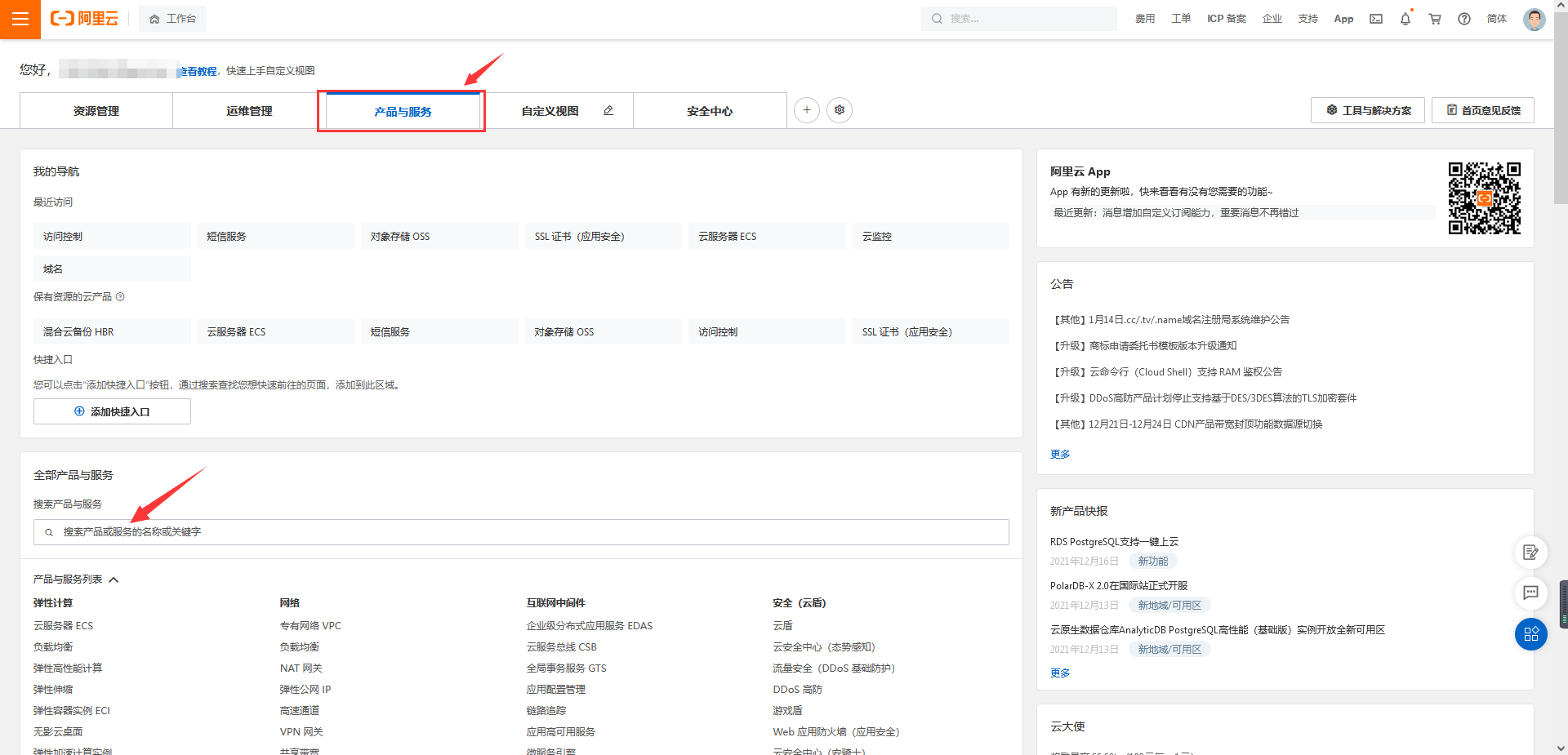The image size is (1568, 755).
Task: Open 全局事务服务 GTS link
Action: [567, 668]
